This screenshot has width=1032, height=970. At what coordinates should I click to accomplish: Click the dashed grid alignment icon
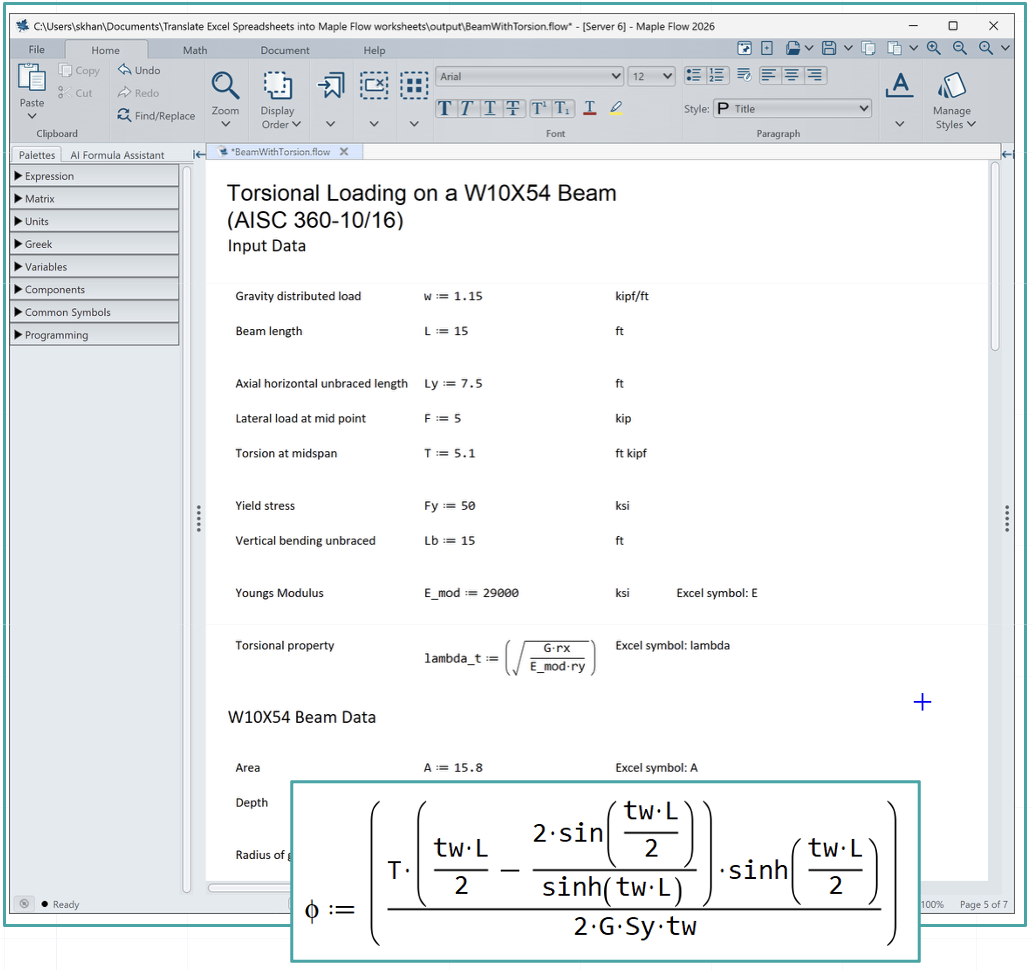pyautogui.click(x=414, y=86)
